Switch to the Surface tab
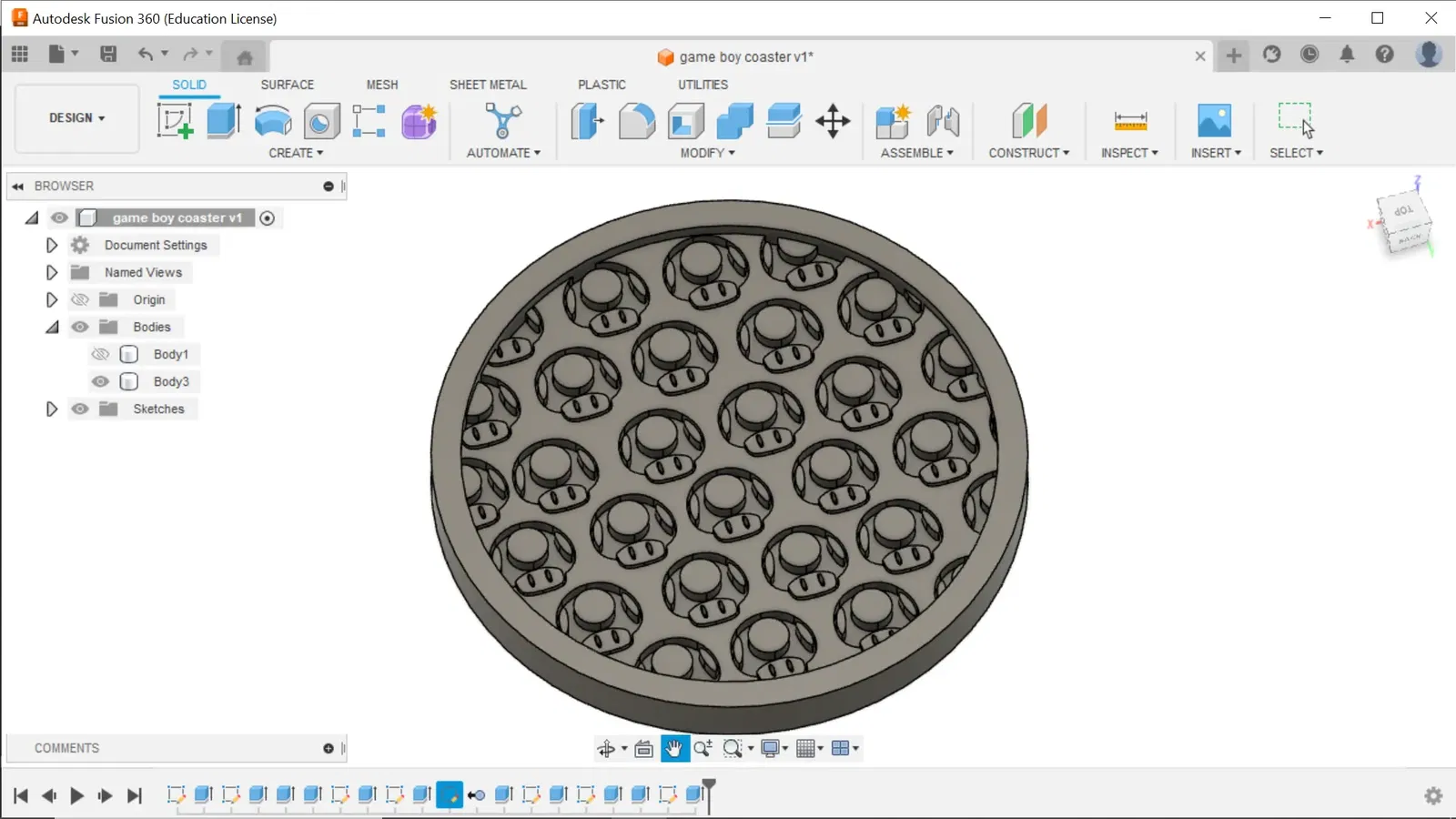 point(287,85)
